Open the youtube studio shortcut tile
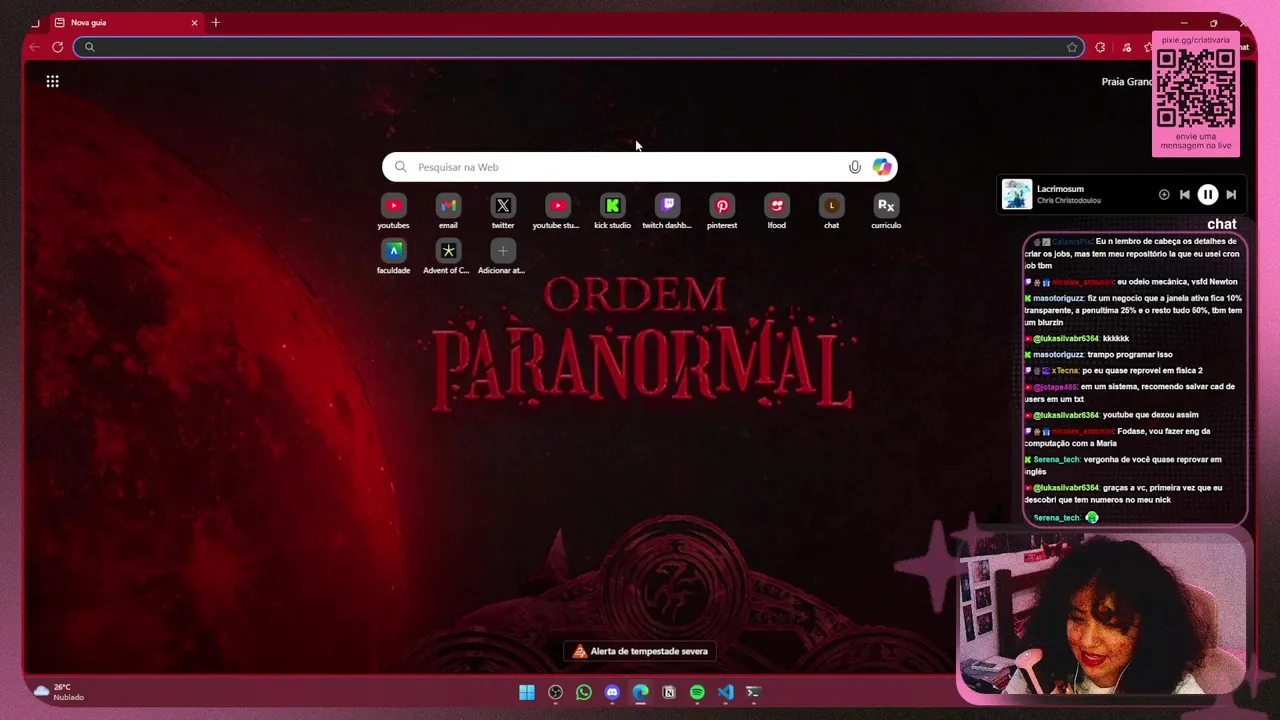 click(557, 211)
